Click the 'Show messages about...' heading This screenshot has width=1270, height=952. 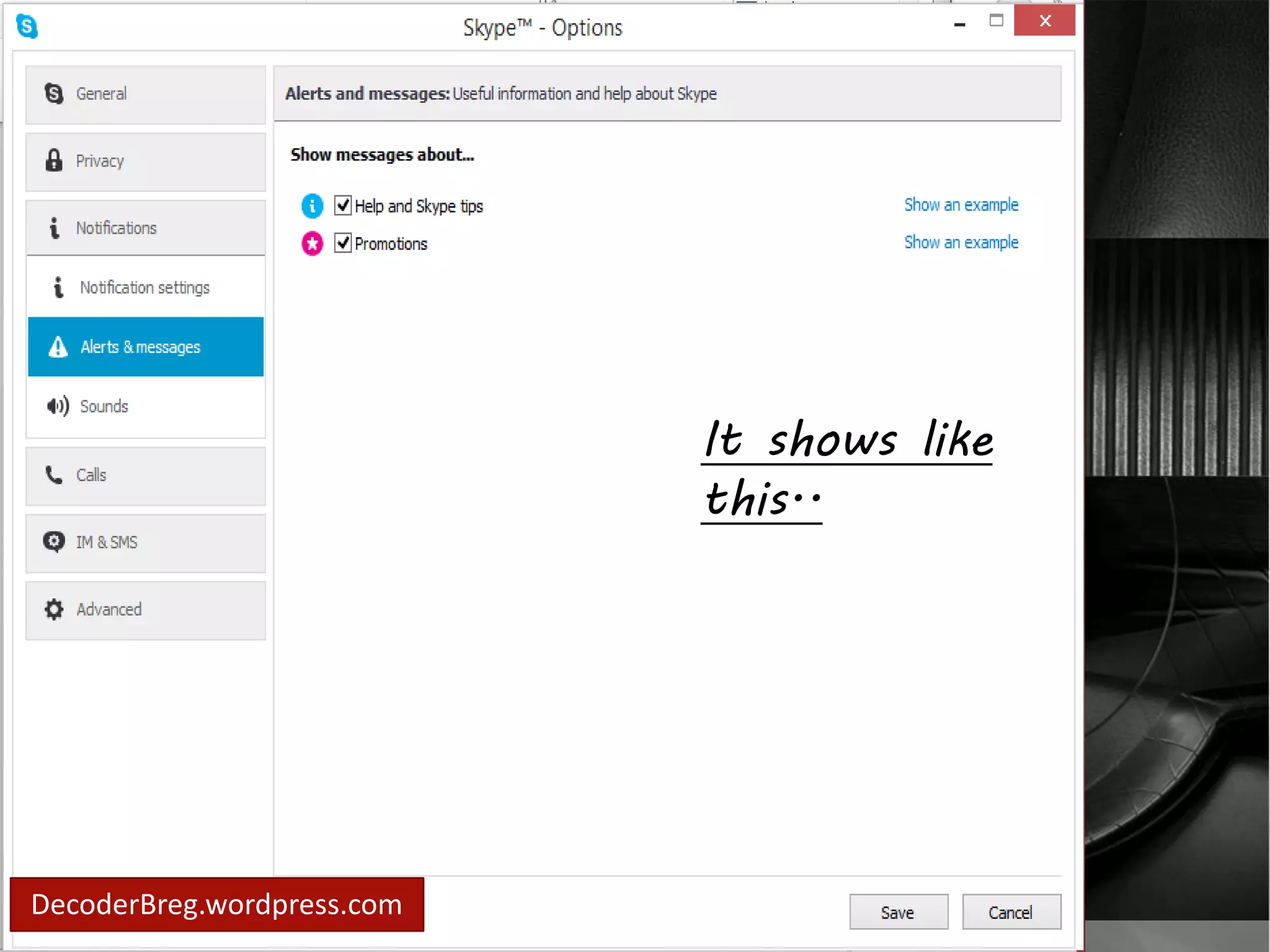pos(382,154)
